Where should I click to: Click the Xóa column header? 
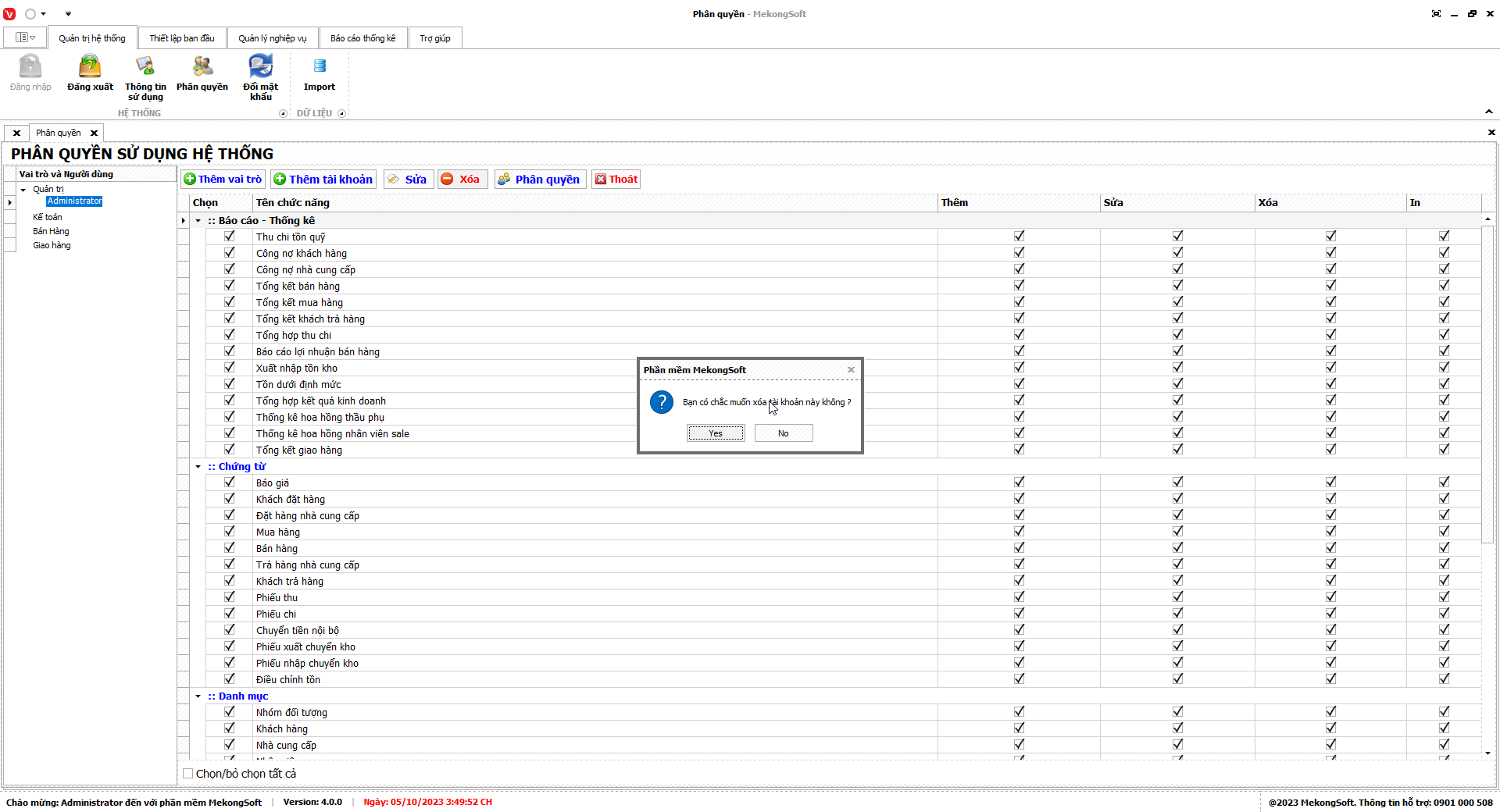1330,203
